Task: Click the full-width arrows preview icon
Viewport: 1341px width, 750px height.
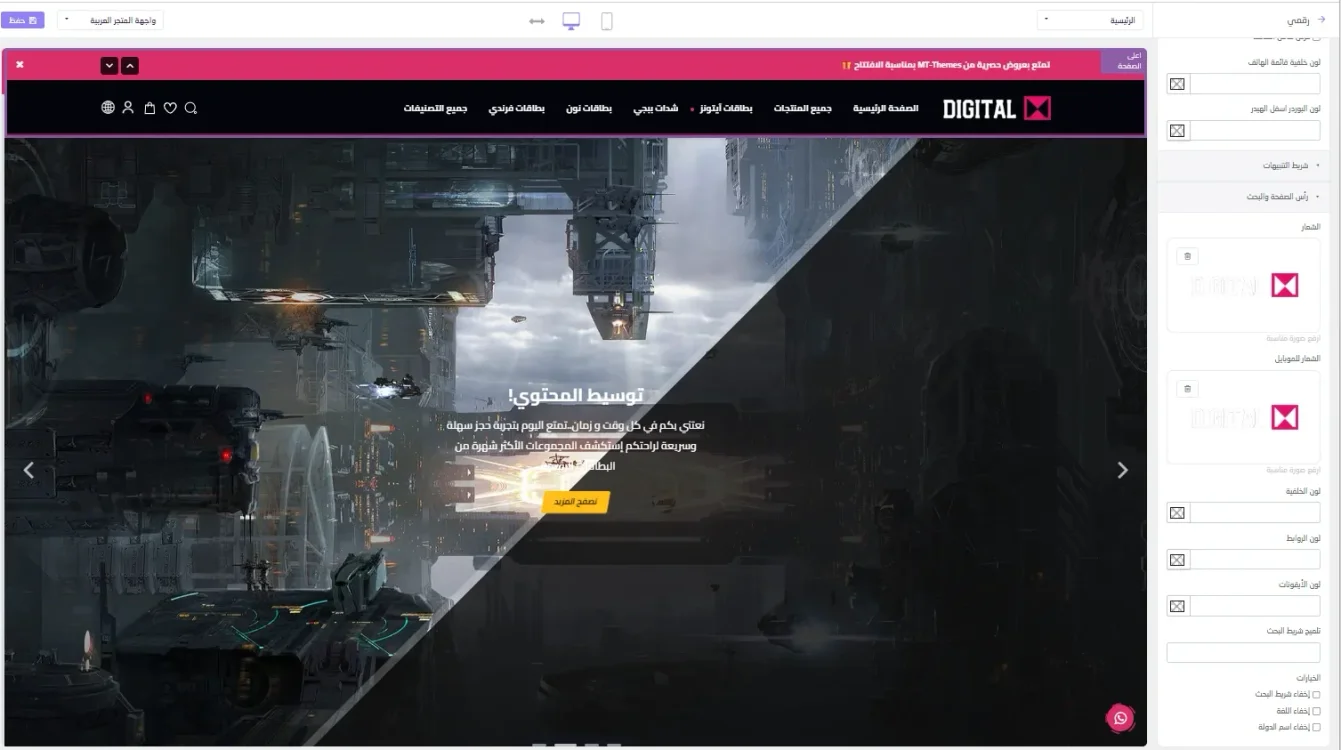Action: click(537, 21)
